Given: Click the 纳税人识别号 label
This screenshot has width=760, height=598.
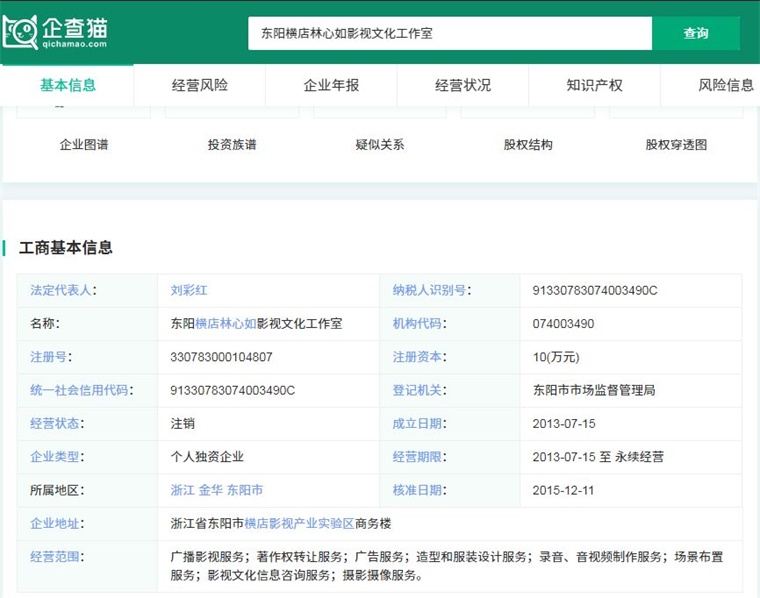Looking at the screenshot, I should (x=431, y=290).
